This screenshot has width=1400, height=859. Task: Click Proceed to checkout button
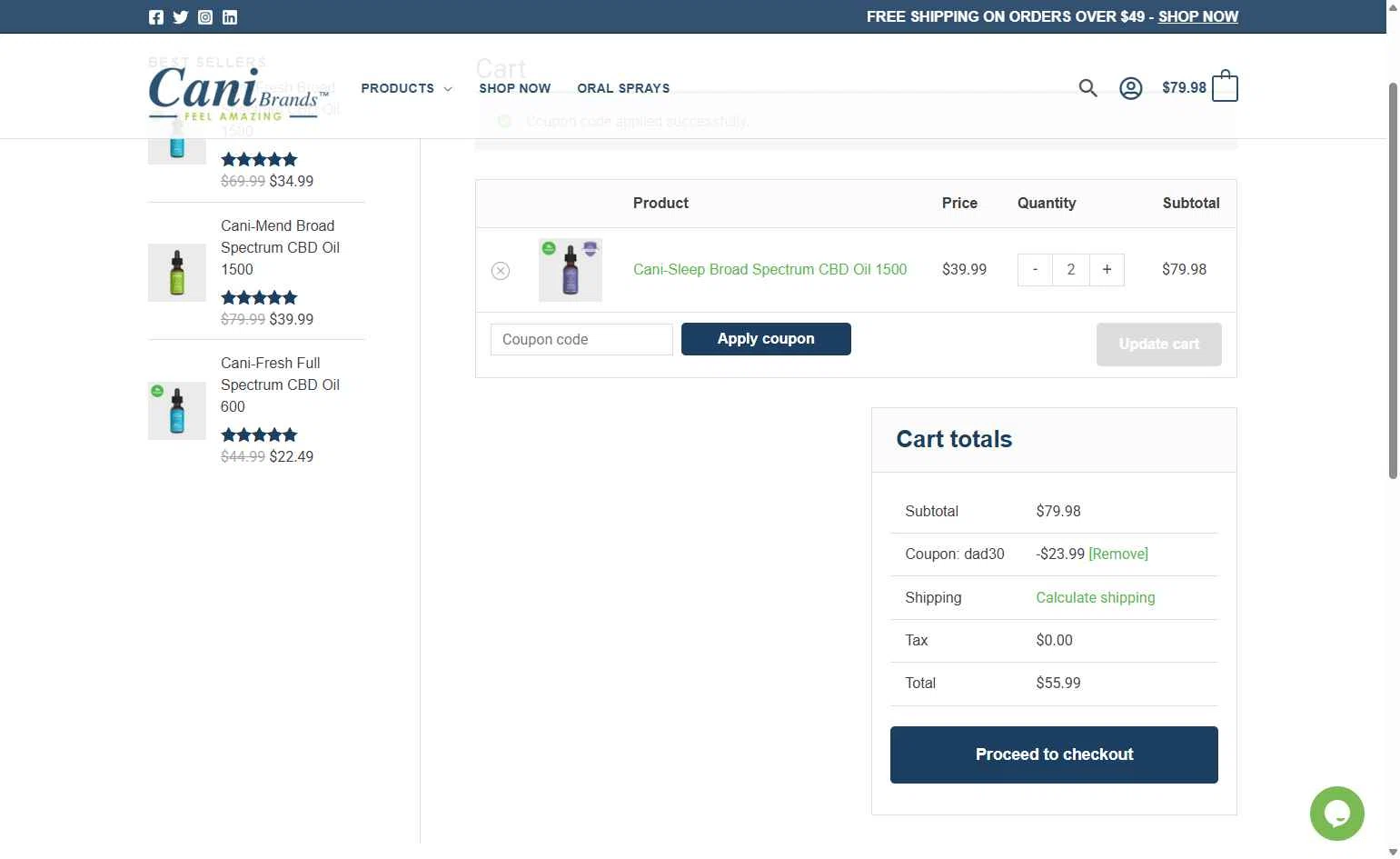pyautogui.click(x=1054, y=754)
